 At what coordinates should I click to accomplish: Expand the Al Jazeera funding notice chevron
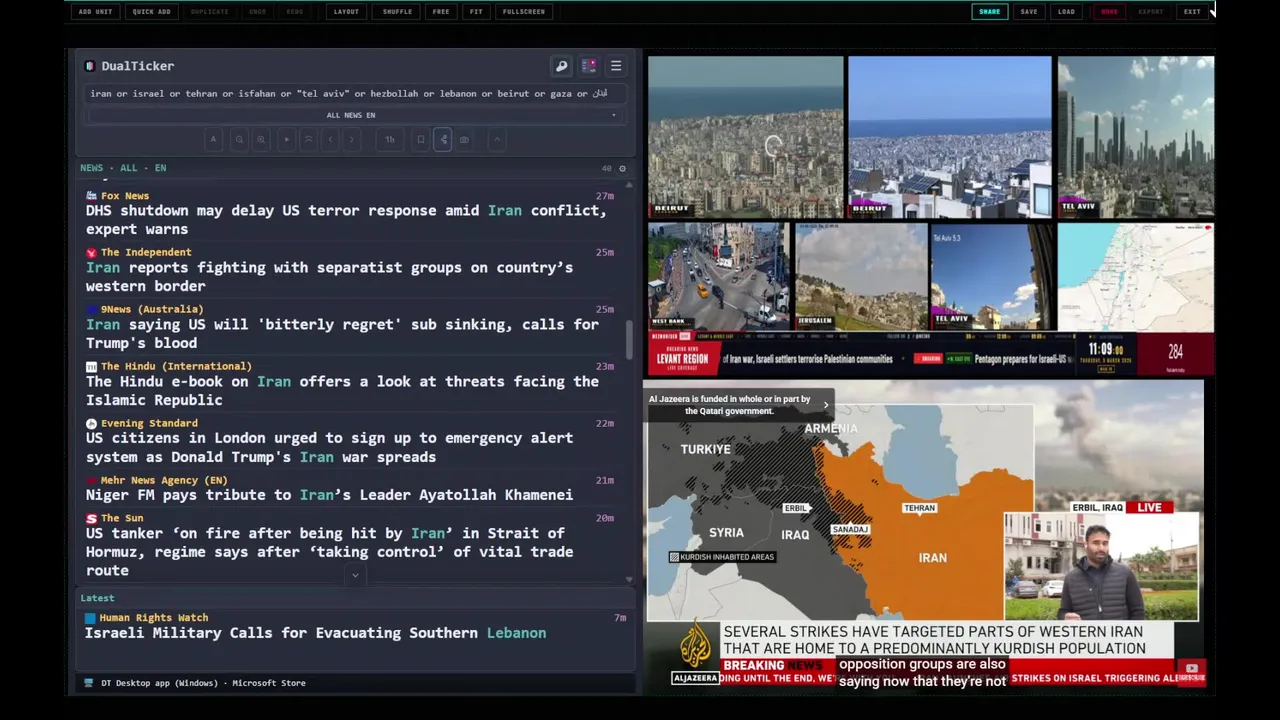[x=826, y=405]
